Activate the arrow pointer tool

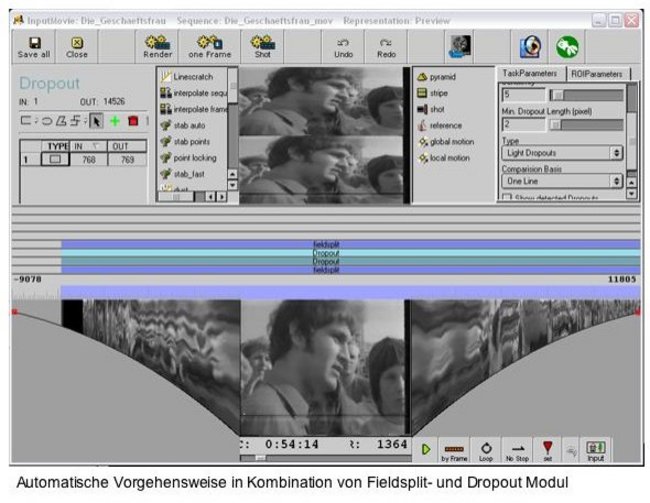96,121
